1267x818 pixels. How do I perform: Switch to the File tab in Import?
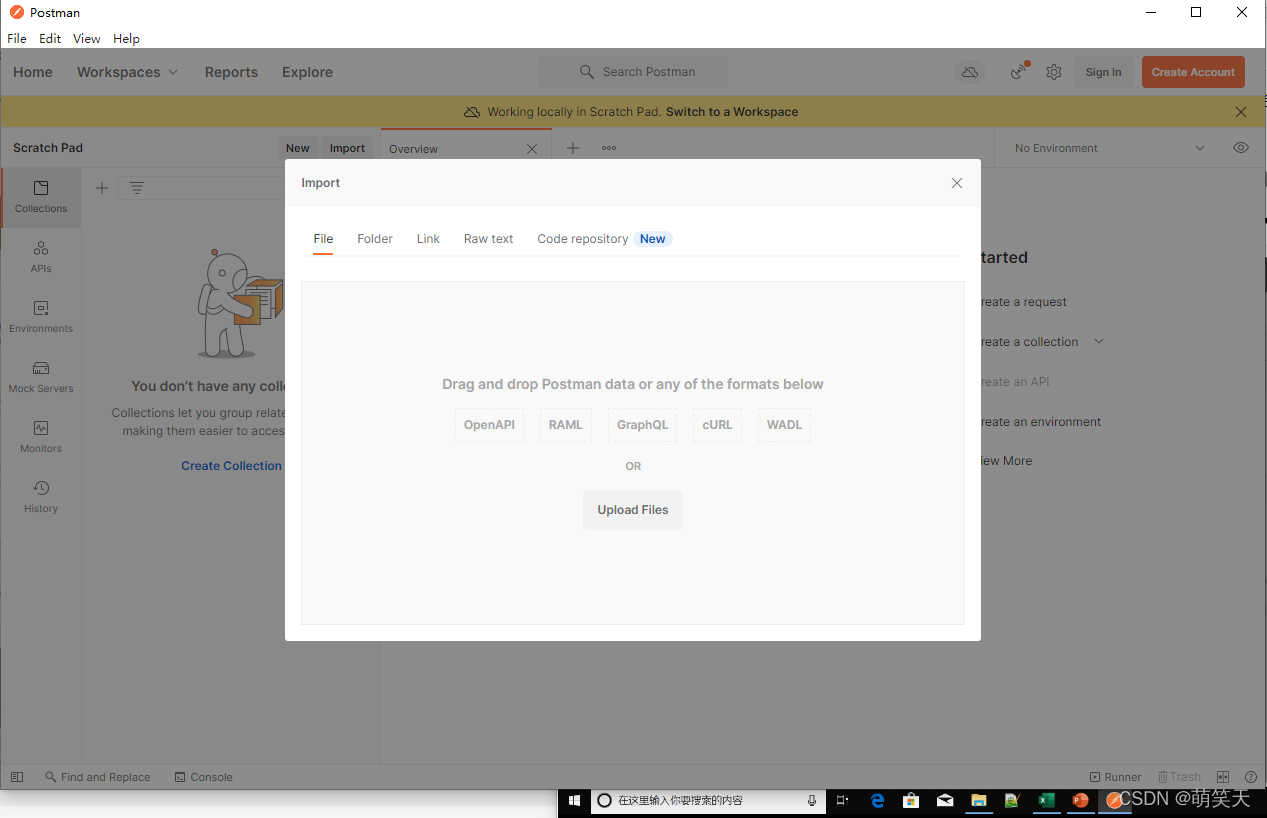323,239
